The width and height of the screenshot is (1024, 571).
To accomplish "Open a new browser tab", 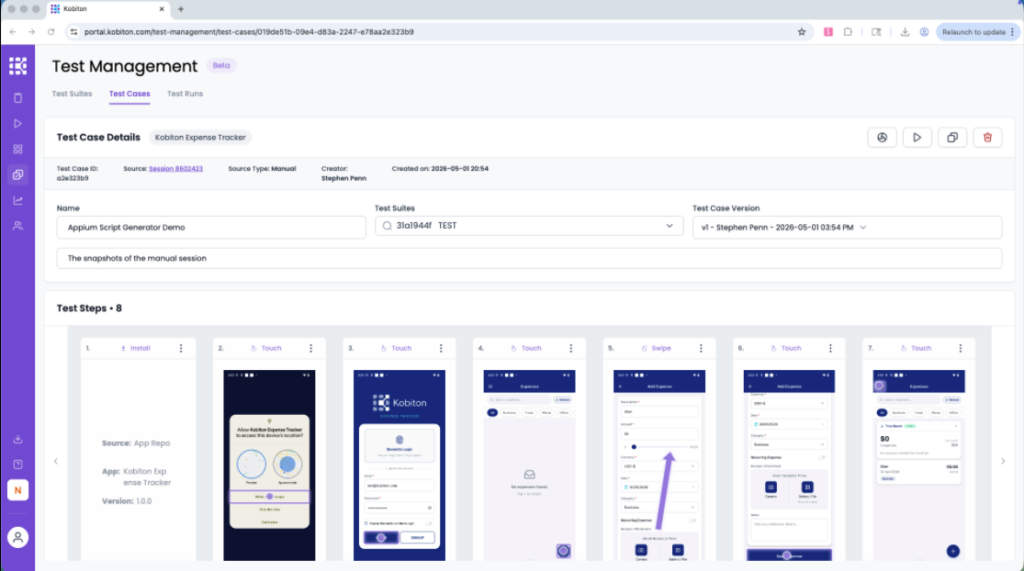I will (x=181, y=9).
